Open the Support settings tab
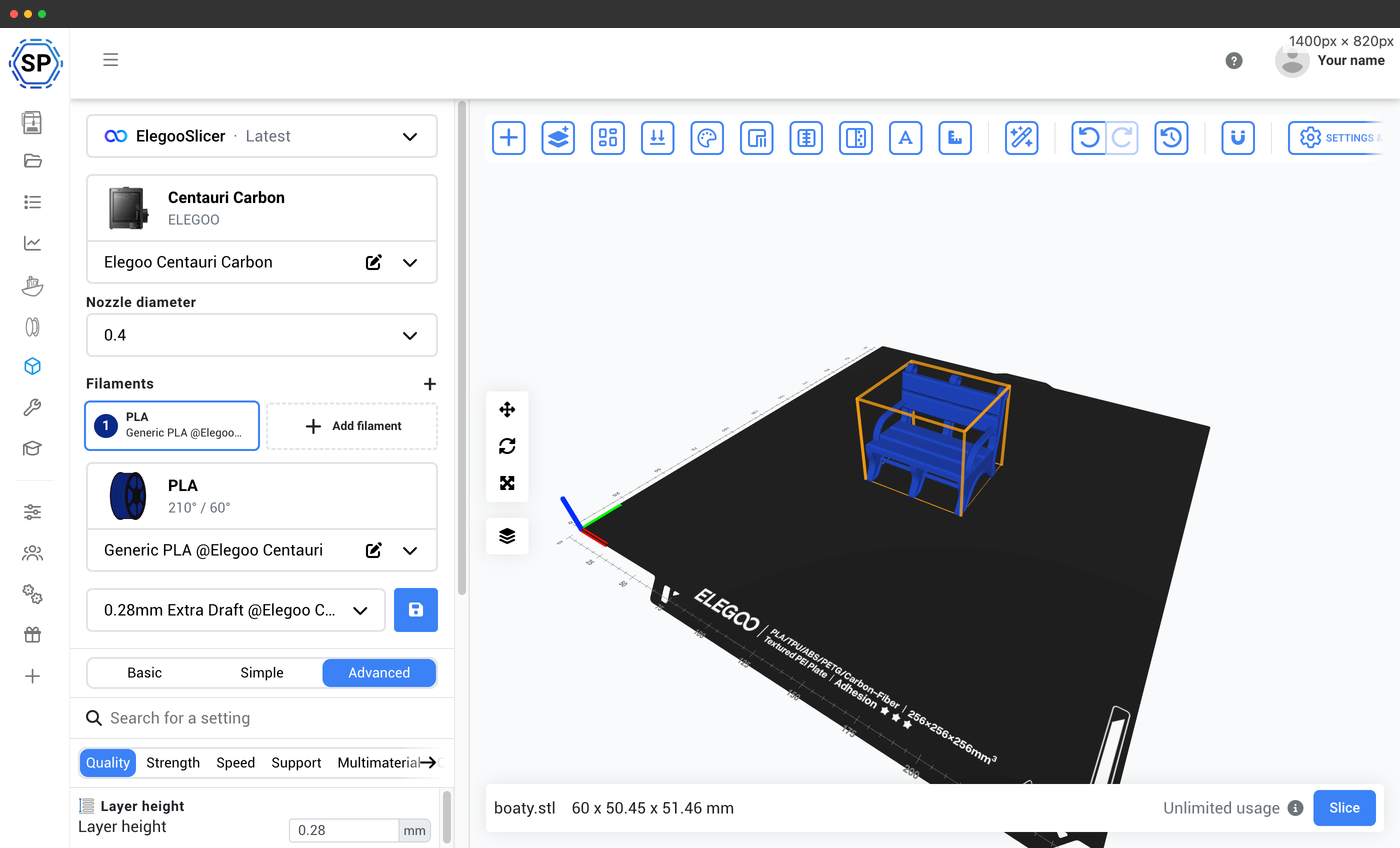The height and width of the screenshot is (848, 1400). pos(296,762)
